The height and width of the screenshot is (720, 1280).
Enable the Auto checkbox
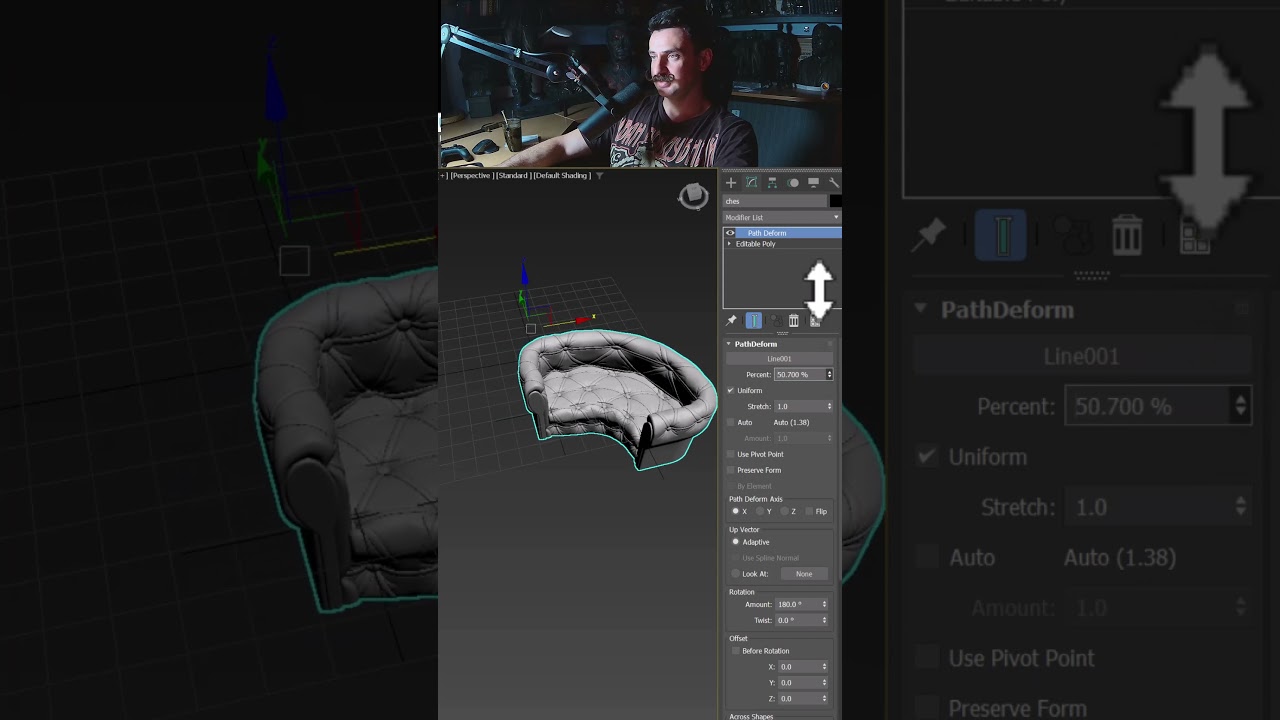(731, 422)
